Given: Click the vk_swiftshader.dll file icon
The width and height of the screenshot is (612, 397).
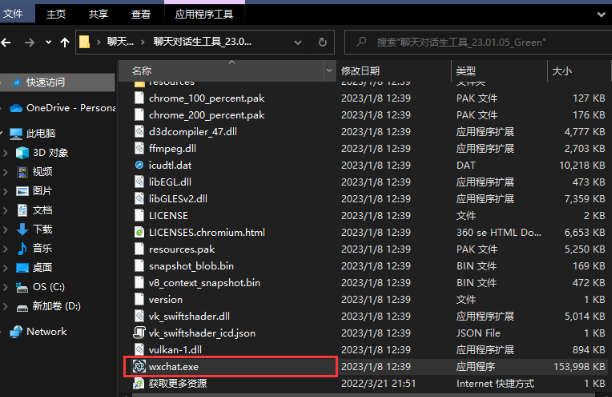Looking at the screenshot, I should pos(139,316).
